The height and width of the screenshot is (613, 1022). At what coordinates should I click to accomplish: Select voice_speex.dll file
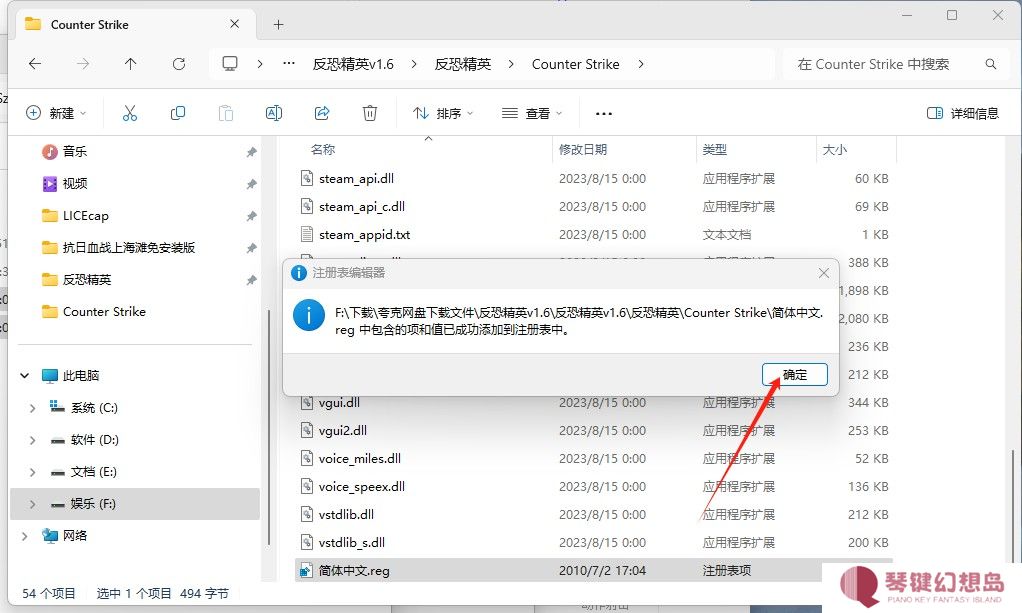point(362,486)
